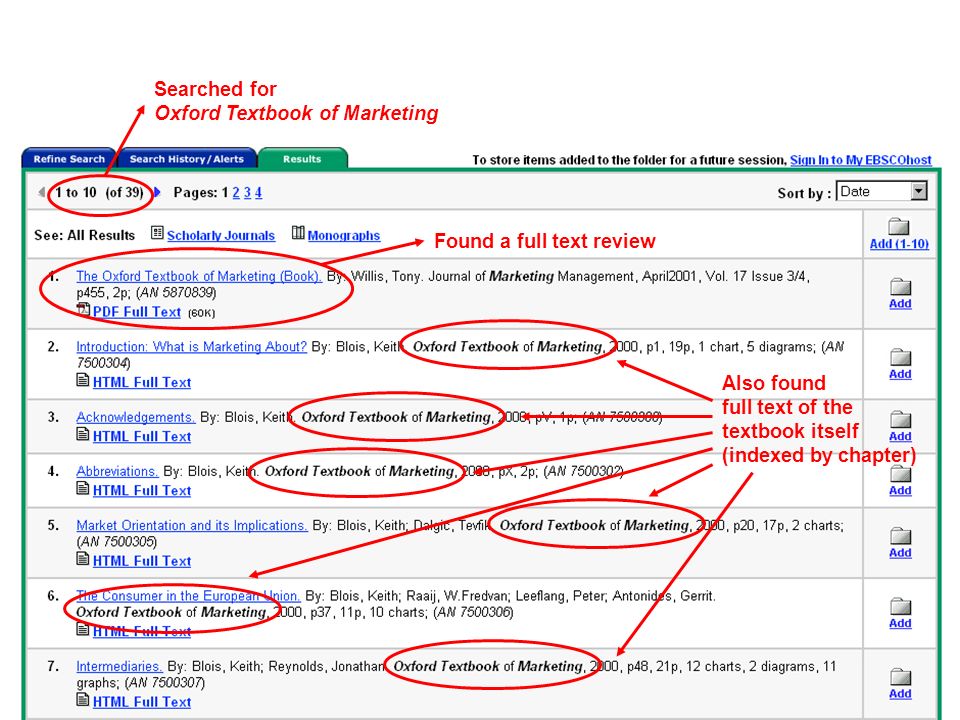Click the '1 to 10 (of 39)' results count
Viewport: 960px width, 720px height.
point(99,192)
